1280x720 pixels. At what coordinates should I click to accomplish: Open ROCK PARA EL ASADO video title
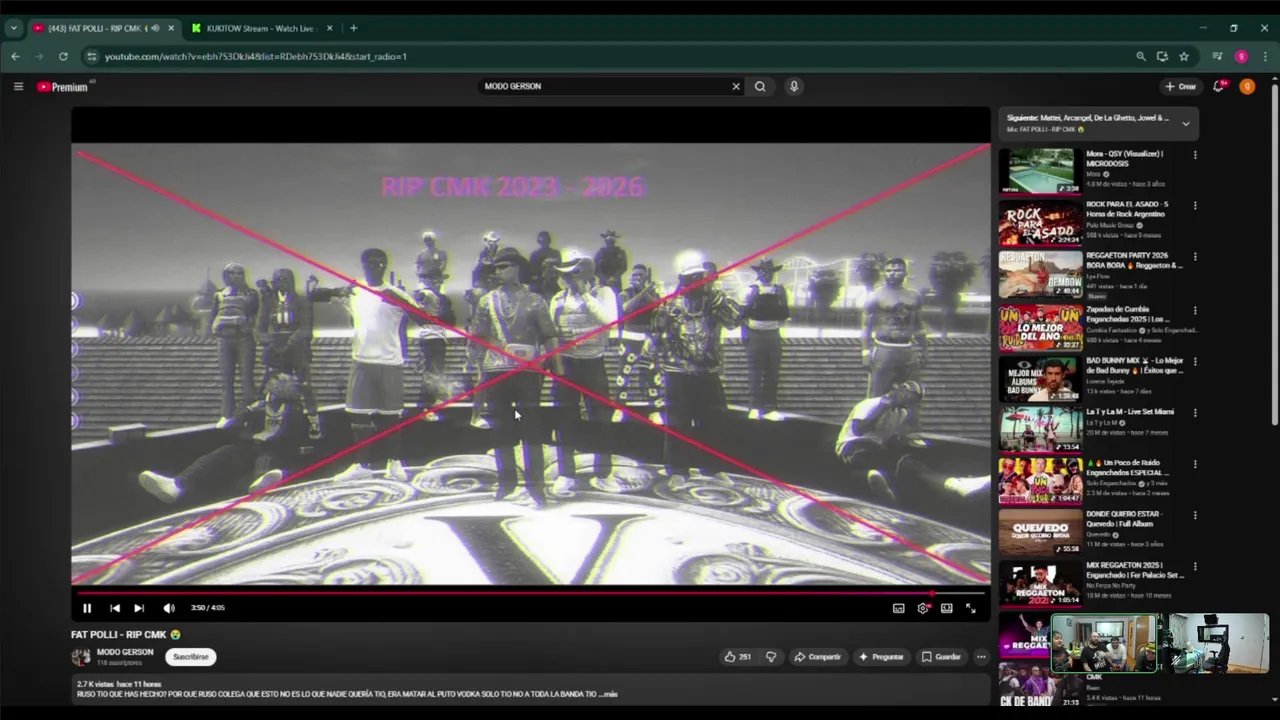coord(1127,209)
